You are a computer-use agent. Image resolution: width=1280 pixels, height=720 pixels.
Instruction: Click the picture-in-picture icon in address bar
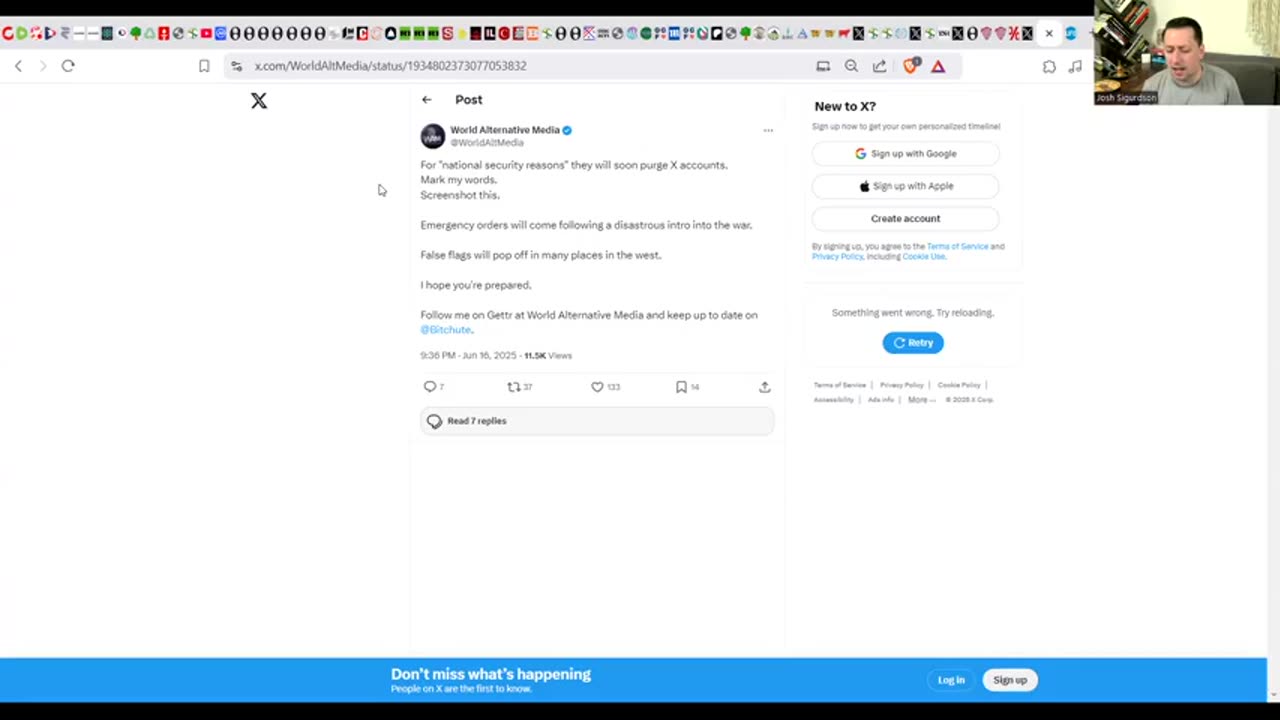click(823, 66)
